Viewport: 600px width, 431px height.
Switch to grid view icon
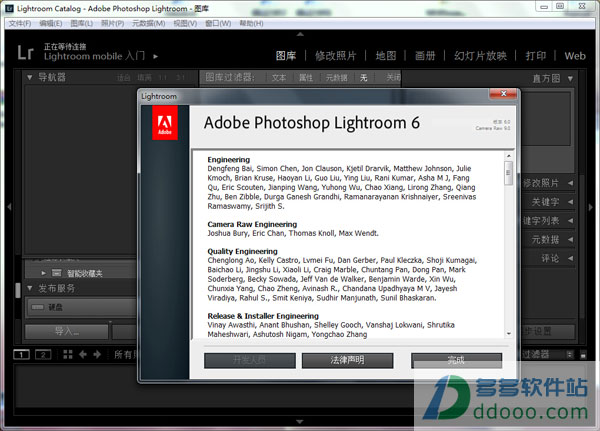tap(68, 354)
